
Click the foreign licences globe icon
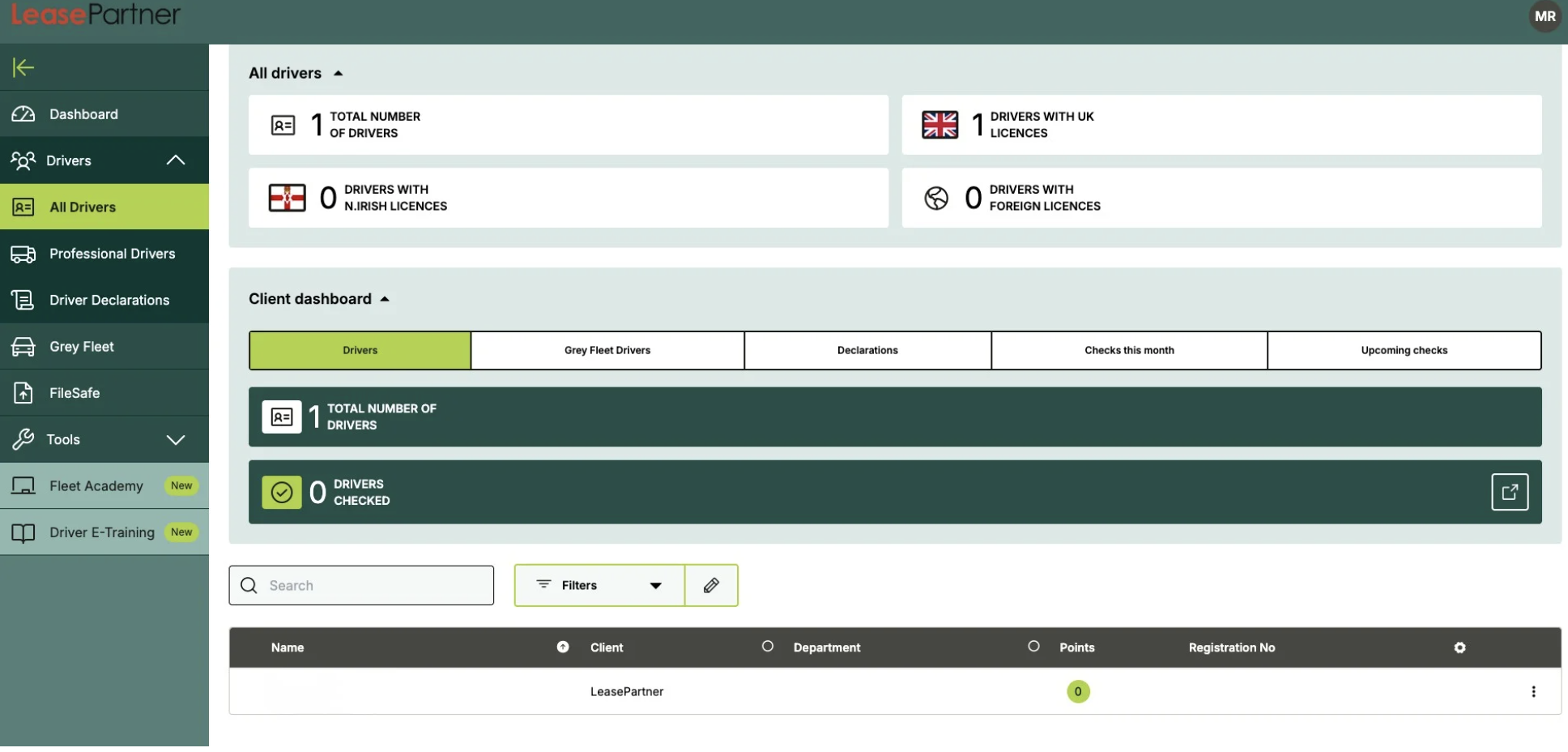tap(936, 198)
